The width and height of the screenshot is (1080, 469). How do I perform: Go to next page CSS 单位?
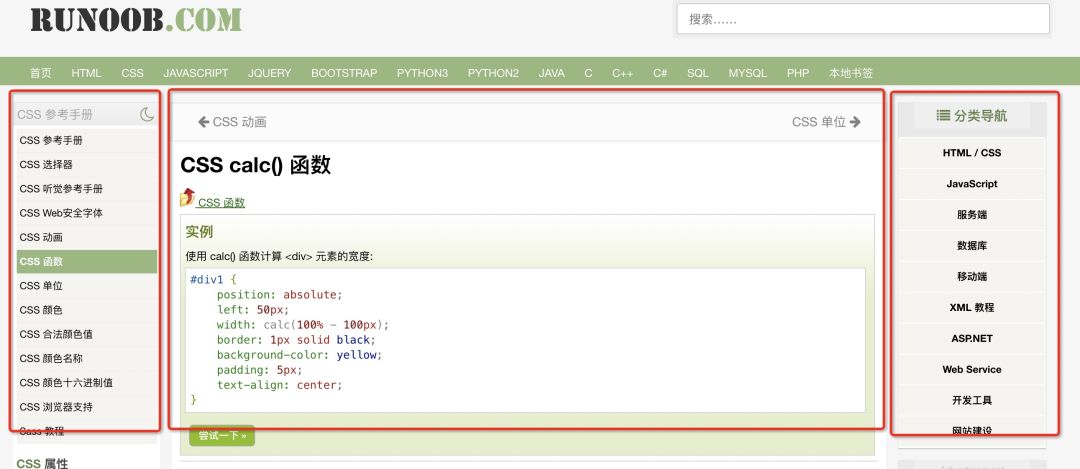click(826, 122)
